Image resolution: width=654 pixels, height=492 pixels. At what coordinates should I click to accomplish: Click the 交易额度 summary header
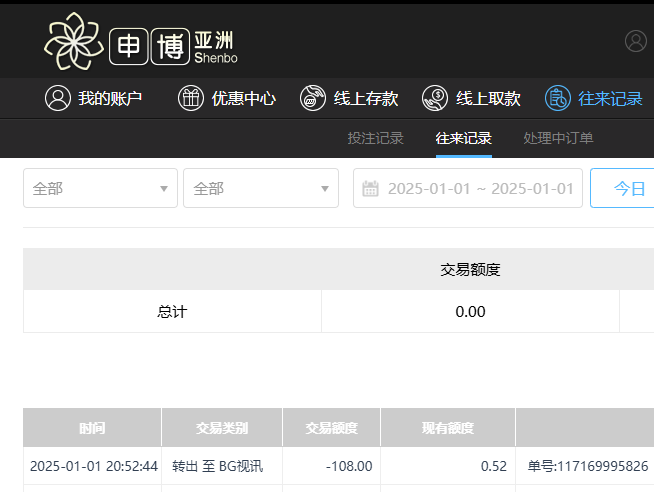click(470, 269)
